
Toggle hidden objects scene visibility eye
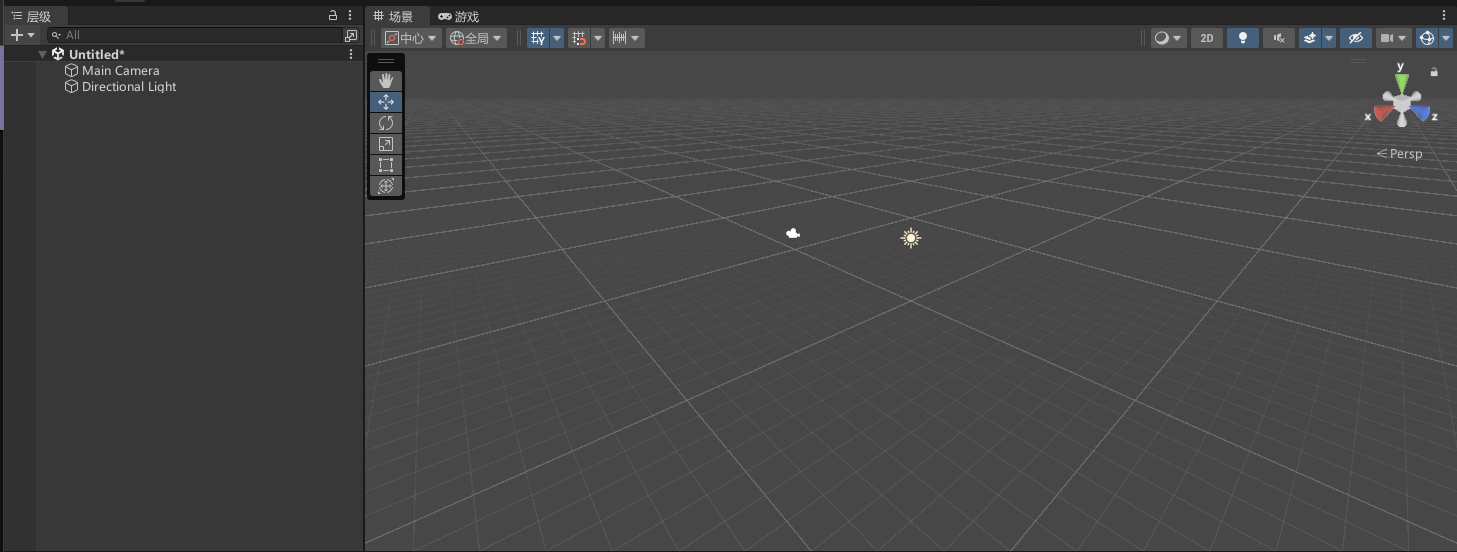(x=1356, y=38)
